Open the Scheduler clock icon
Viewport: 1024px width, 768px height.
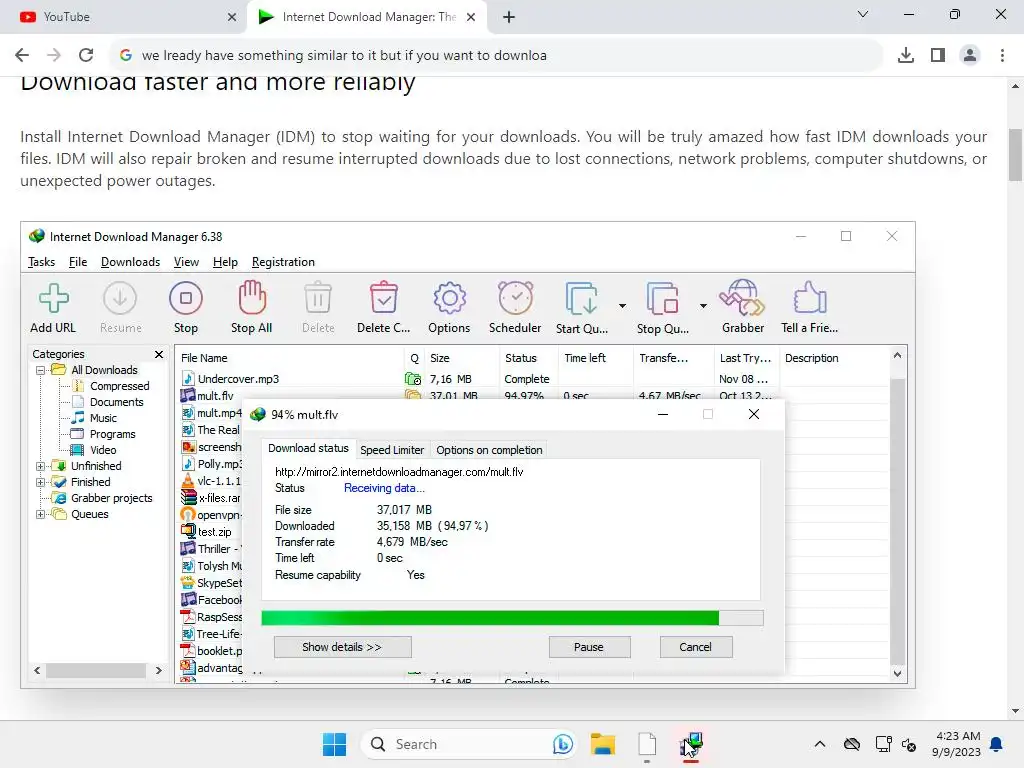tap(515, 298)
